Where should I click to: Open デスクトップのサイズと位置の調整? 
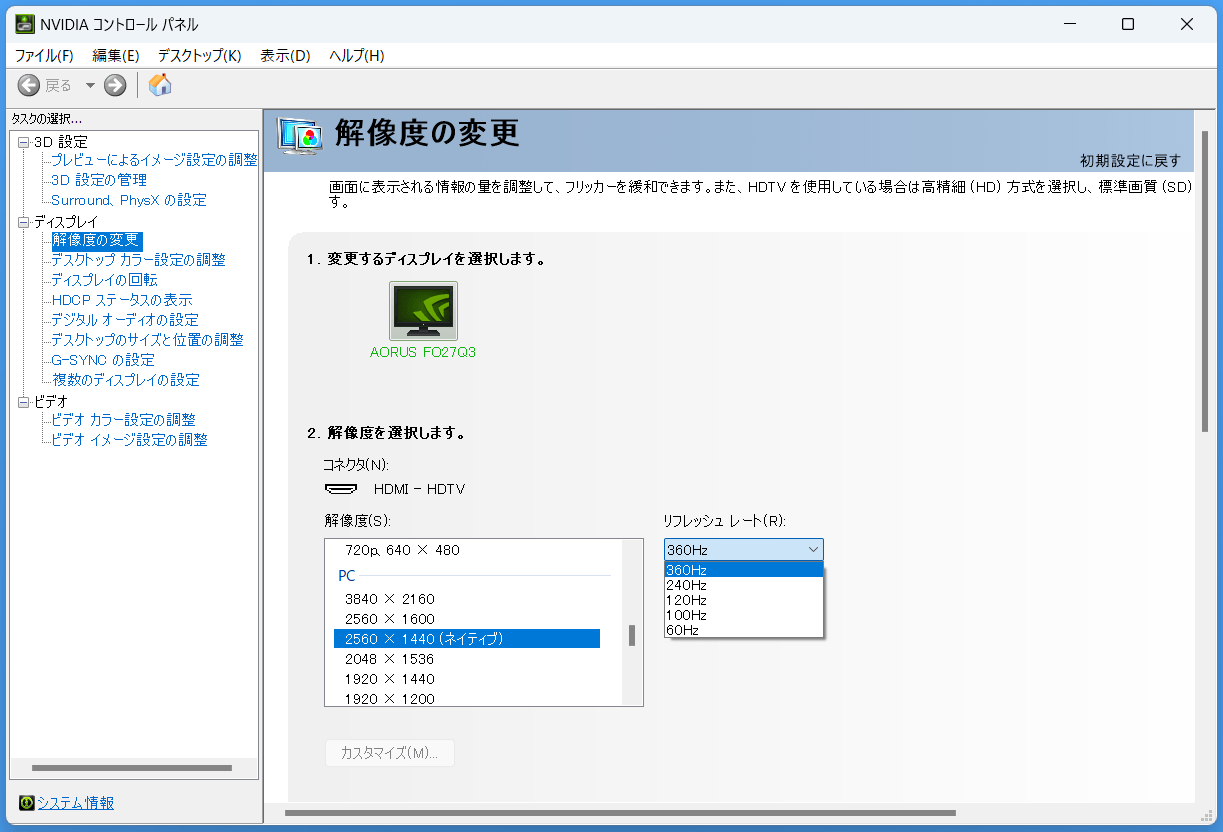click(x=147, y=340)
